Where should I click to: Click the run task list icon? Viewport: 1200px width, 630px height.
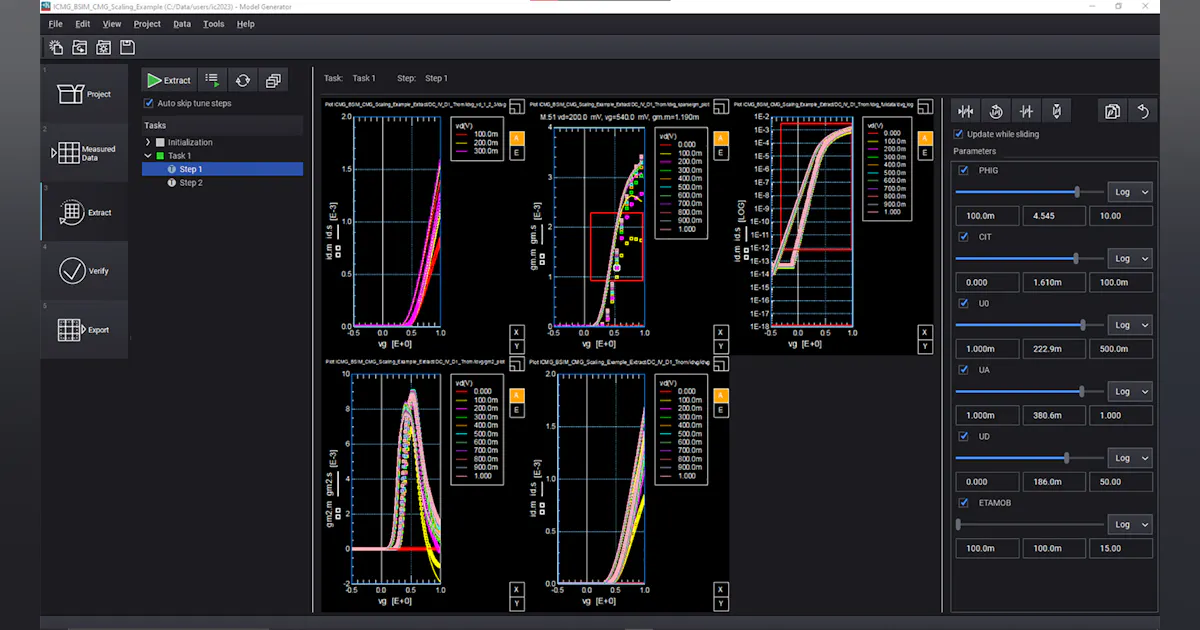(212, 80)
